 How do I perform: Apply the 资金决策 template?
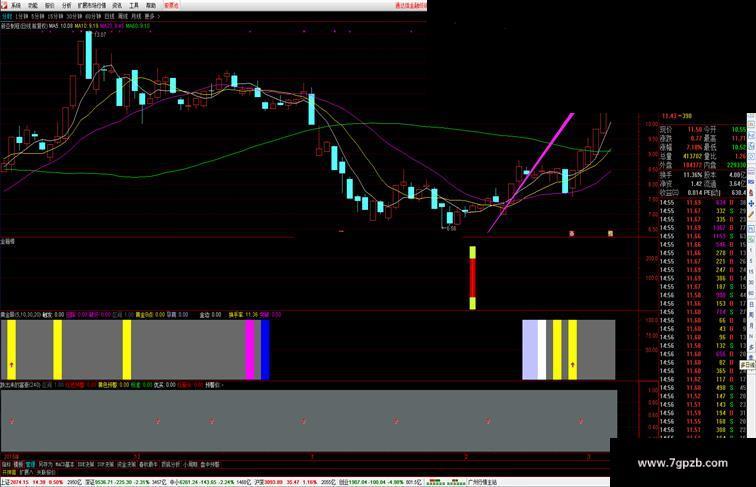coord(126,464)
